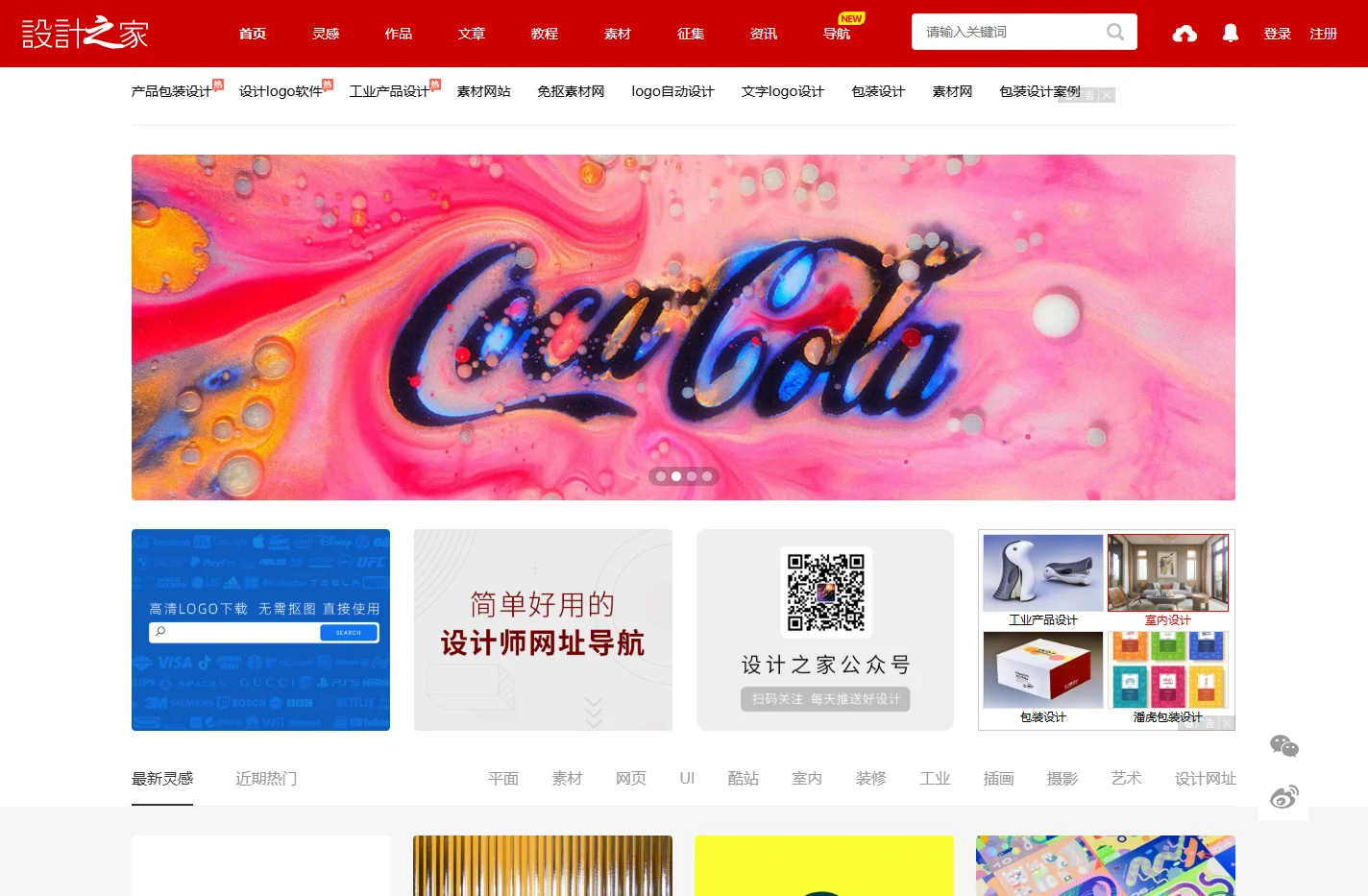Open the Coca-Cola banner slide
The image size is (1368, 896).
tap(683, 327)
